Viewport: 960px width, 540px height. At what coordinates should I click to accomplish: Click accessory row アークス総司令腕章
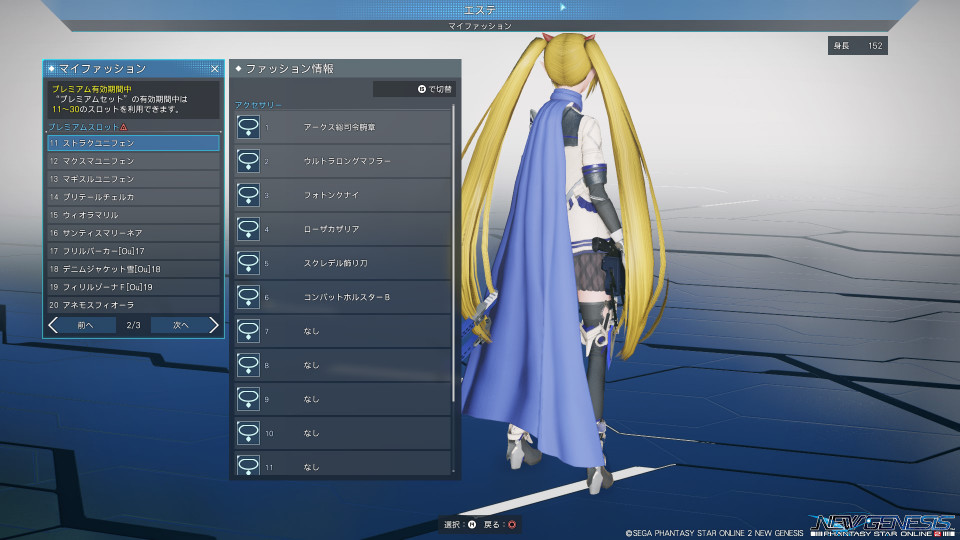click(343, 127)
